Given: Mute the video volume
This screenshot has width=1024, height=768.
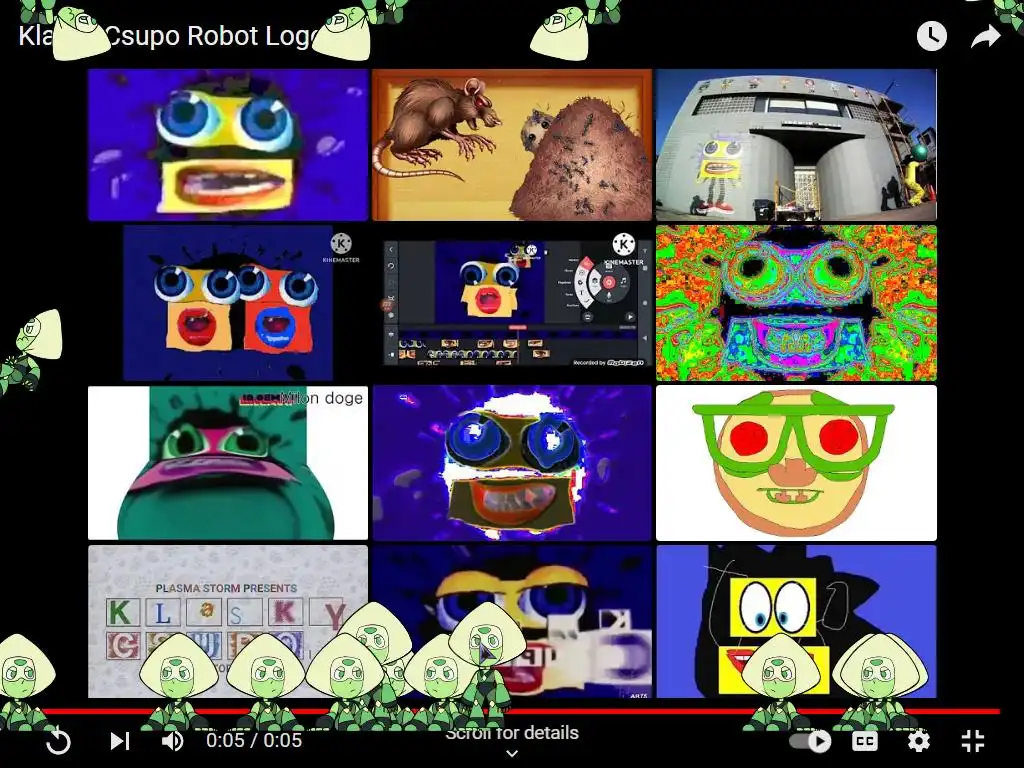Looking at the screenshot, I should point(173,741).
